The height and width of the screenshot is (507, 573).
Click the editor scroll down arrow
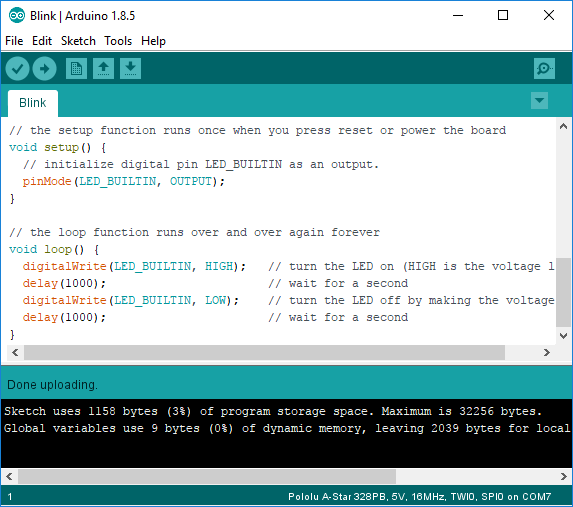tap(563, 336)
